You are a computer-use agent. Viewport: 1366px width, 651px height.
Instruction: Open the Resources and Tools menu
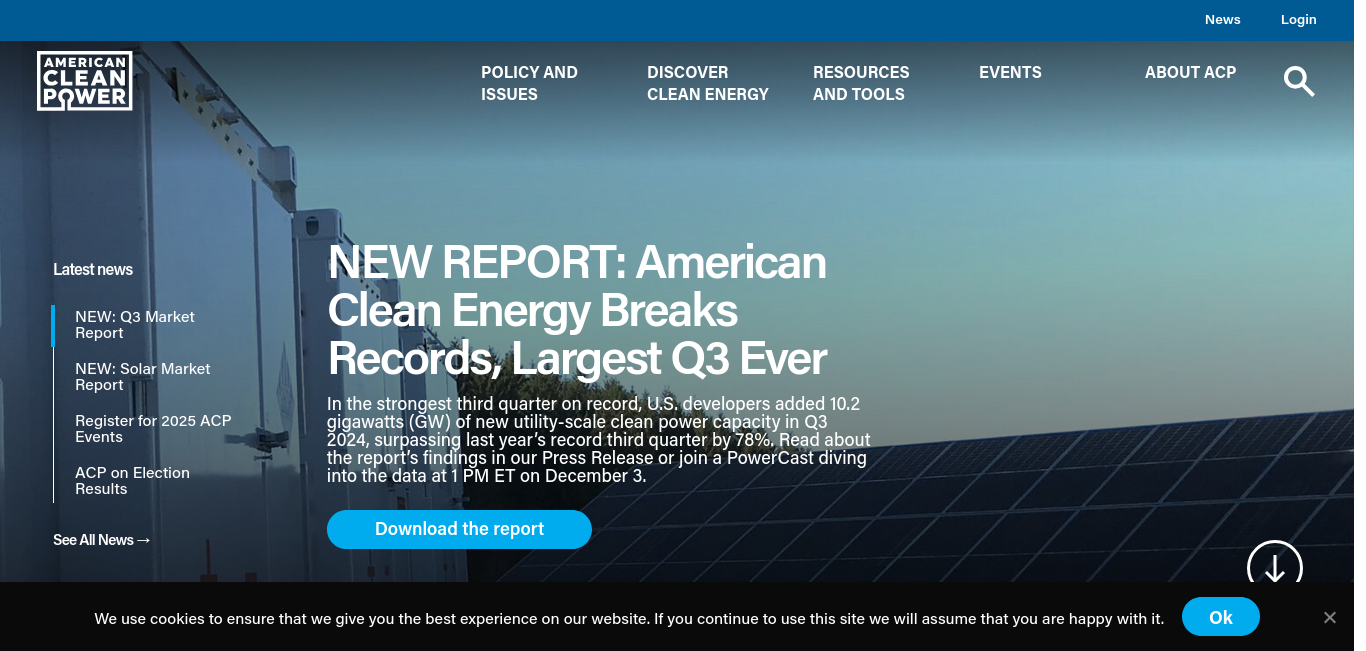[861, 83]
